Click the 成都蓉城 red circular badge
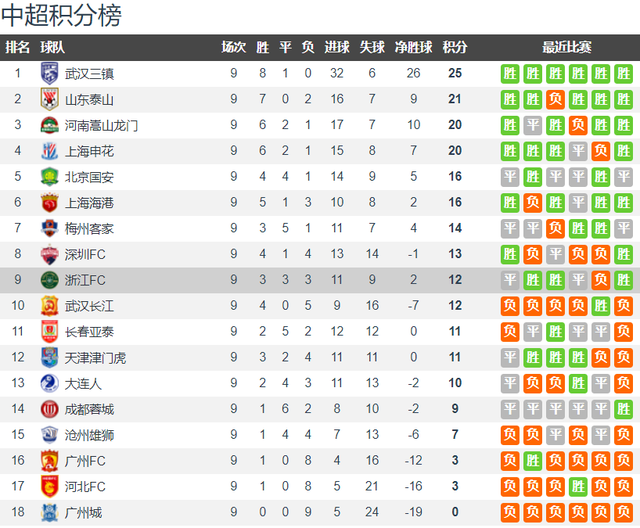This screenshot has height=528, width=640. (49, 409)
